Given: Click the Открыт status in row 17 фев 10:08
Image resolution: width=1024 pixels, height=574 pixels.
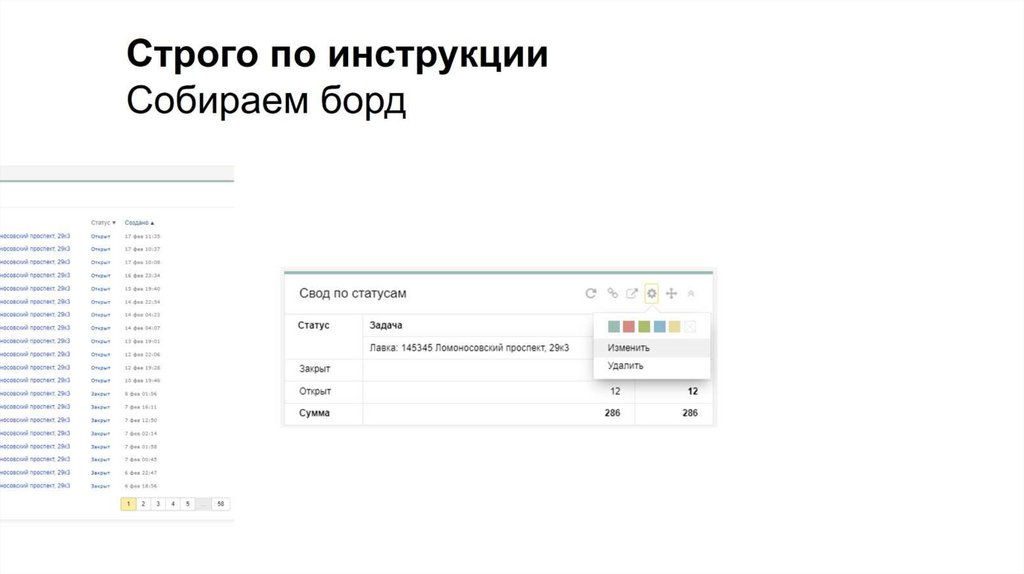Looking at the screenshot, I should pos(101,263).
